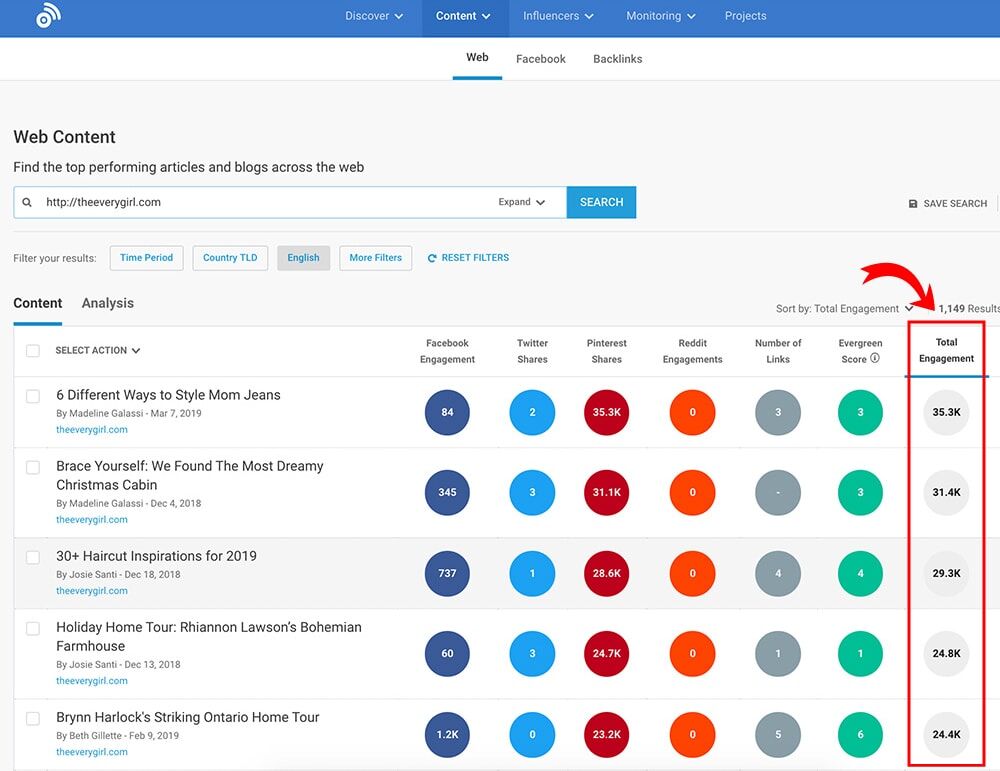Click the 24.4K total engagement bubble

pyautogui.click(x=946, y=734)
